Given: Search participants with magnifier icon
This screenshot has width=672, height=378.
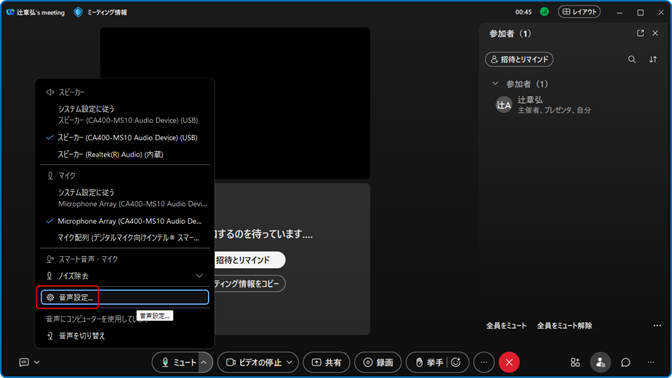Looking at the screenshot, I should click(x=632, y=60).
